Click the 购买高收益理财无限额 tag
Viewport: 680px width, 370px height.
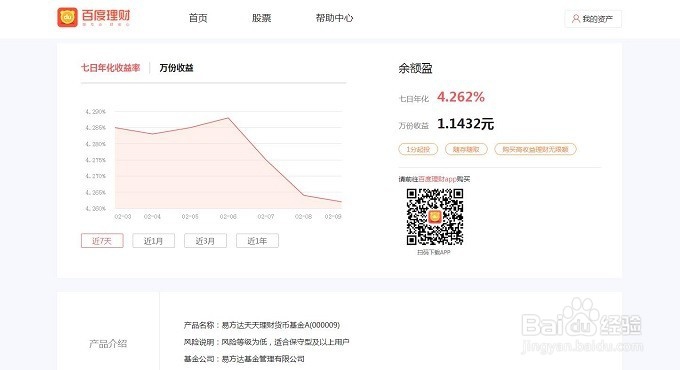(x=535, y=149)
